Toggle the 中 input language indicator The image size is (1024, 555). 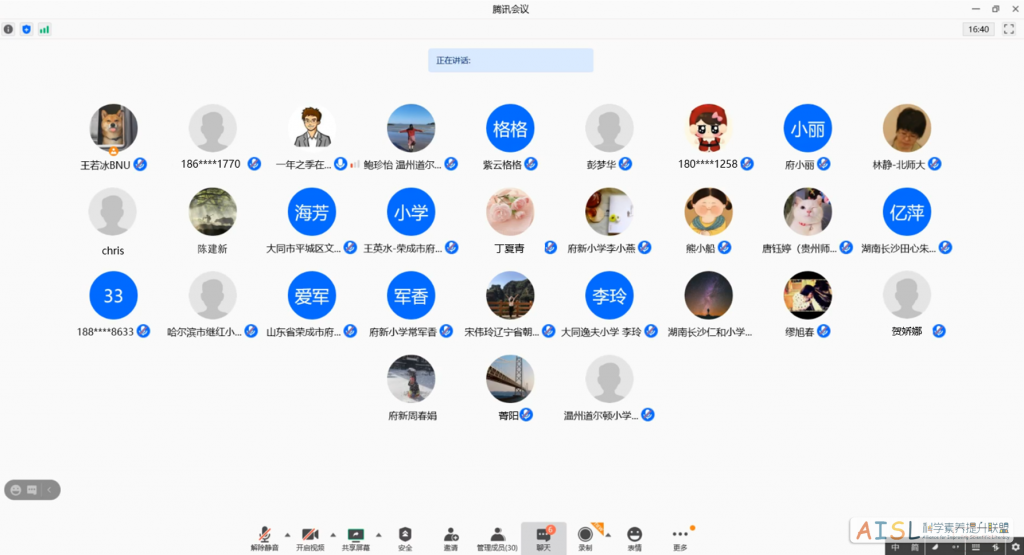(895, 547)
